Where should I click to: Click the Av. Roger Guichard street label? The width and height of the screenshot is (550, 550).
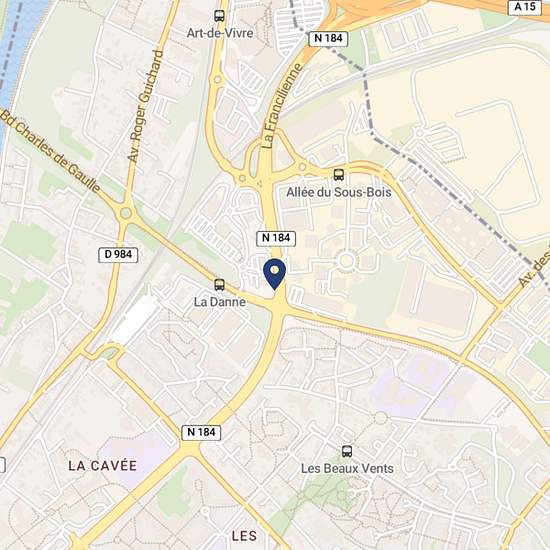tap(146, 106)
